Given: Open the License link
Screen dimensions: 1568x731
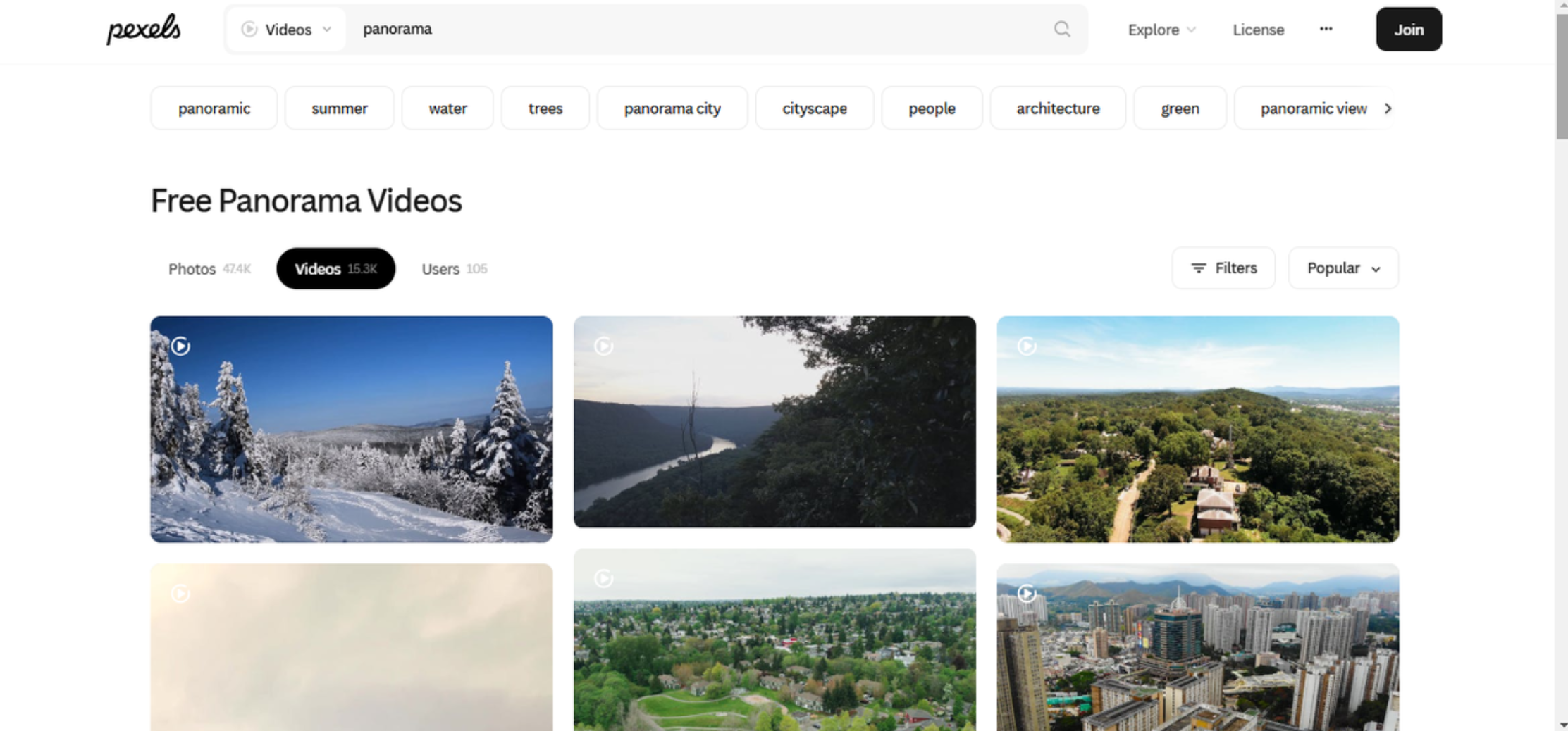Looking at the screenshot, I should click(1258, 30).
